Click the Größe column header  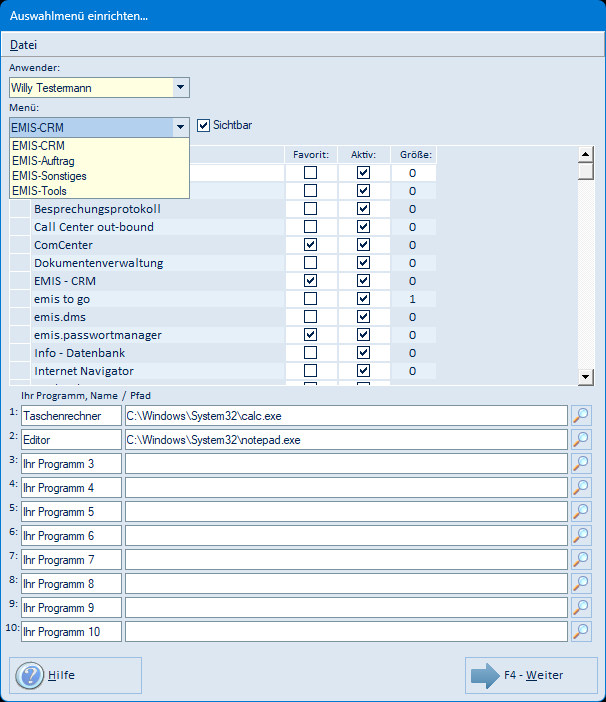(x=415, y=154)
